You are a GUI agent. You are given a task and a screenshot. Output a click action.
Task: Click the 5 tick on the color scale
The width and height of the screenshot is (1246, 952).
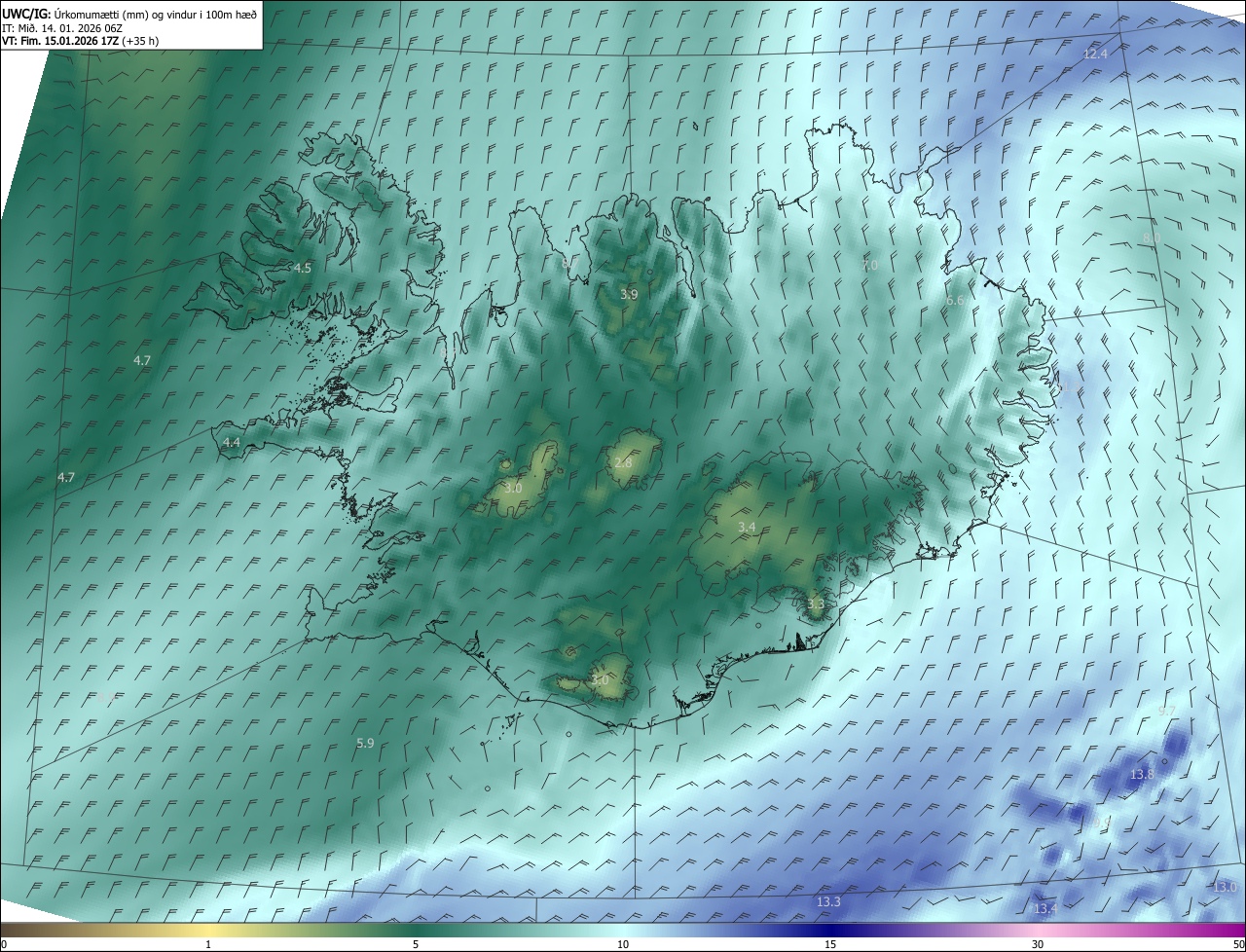coord(416,944)
